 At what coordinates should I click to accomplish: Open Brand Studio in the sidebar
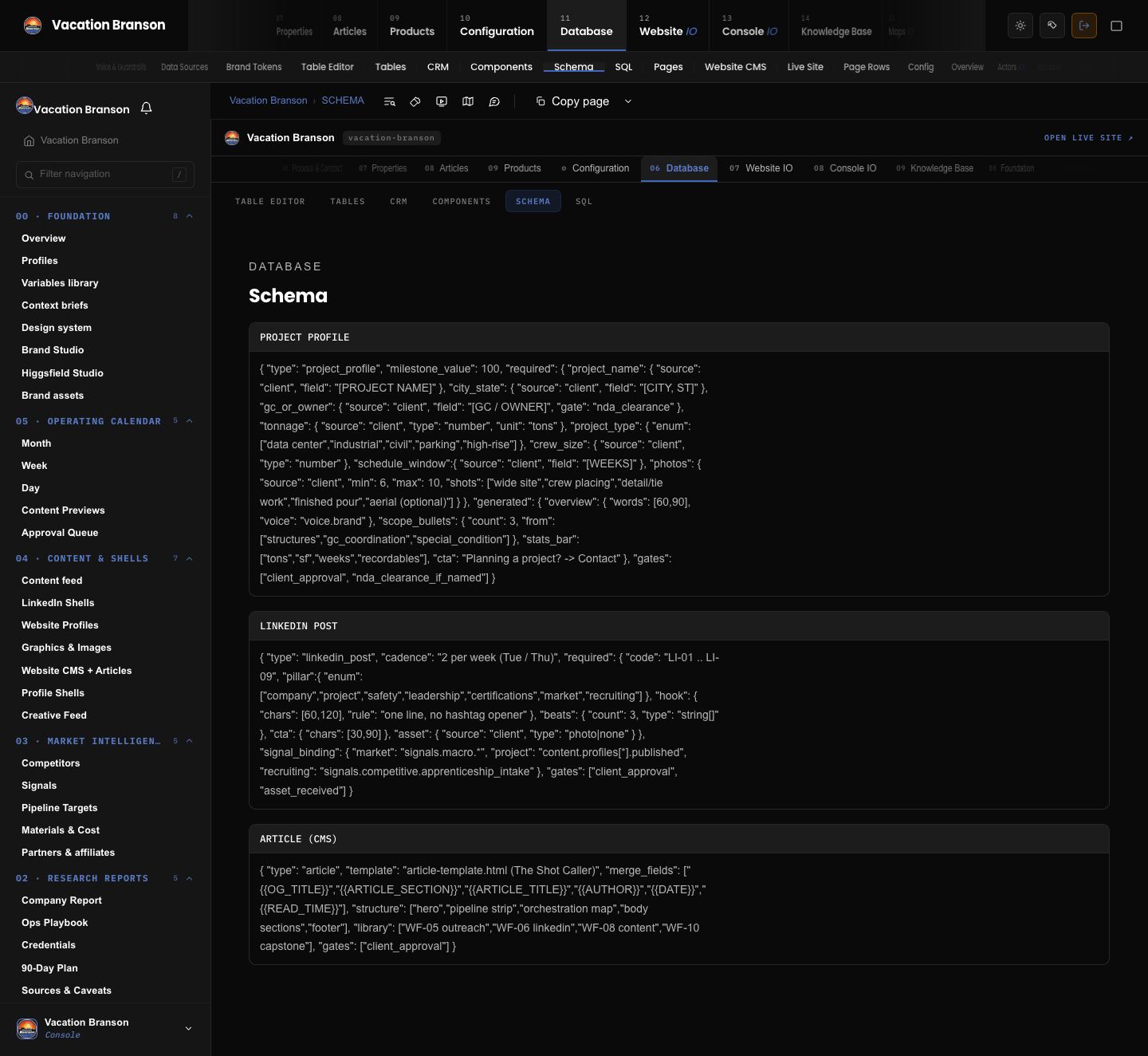(x=53, y=350)
